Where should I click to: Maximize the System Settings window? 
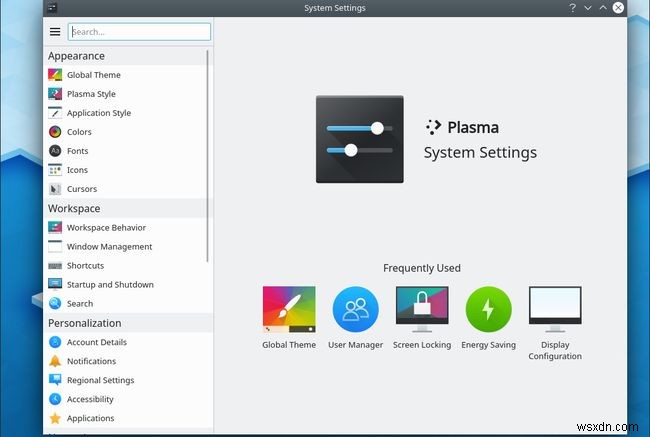[603, 8]
